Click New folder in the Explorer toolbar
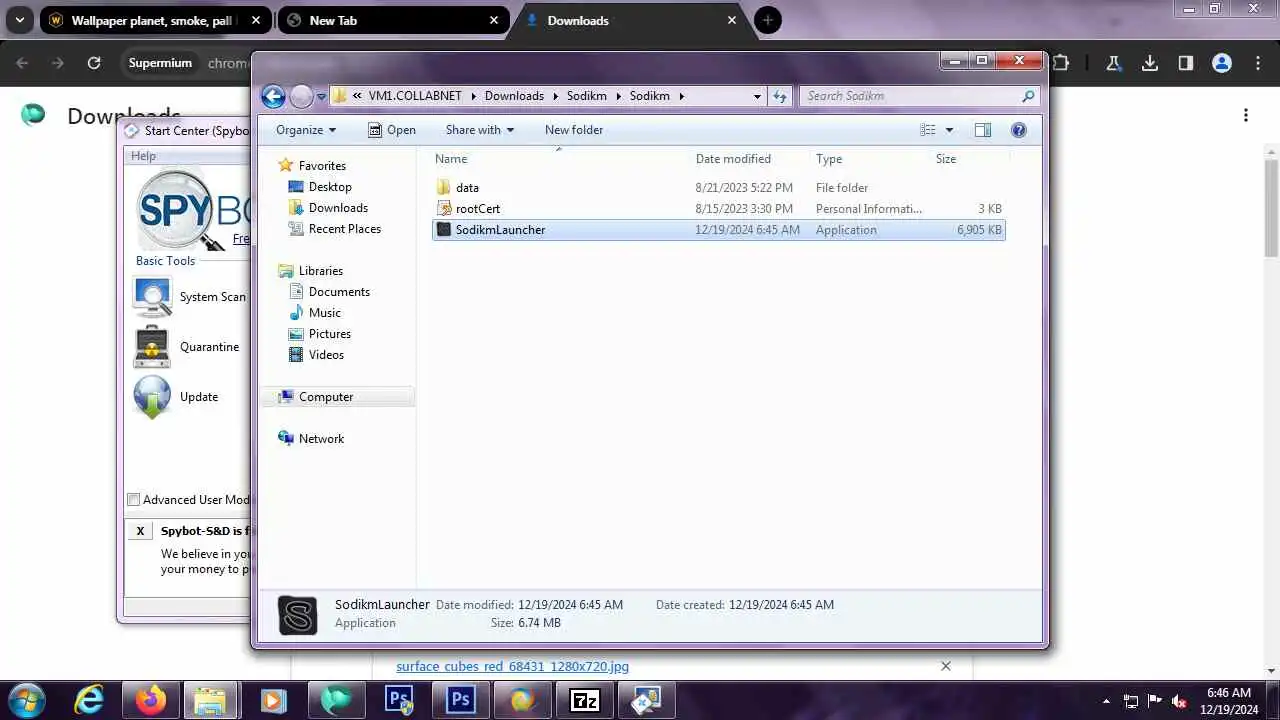Viewport: 1280px width, 720px height. 574,130
